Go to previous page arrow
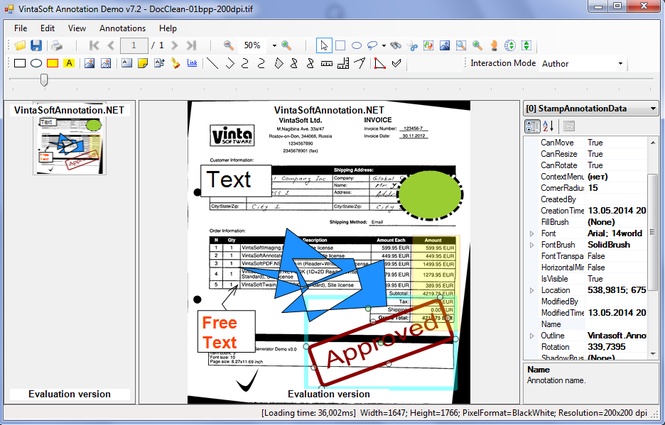The image size is (665, 425). [x=111, y=45]
